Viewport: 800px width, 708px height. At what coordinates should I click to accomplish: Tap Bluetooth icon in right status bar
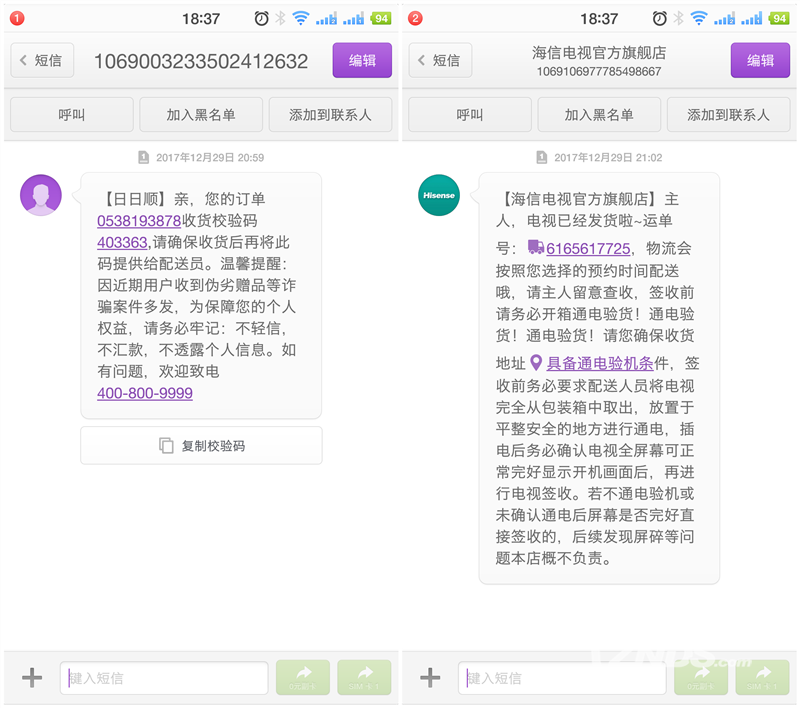coord(679,19)
